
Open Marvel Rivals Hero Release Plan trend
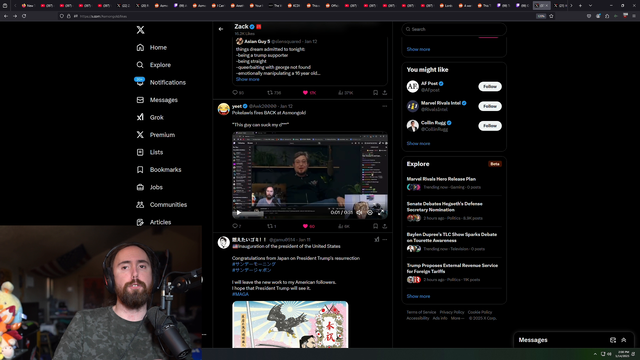coord(441,179)
